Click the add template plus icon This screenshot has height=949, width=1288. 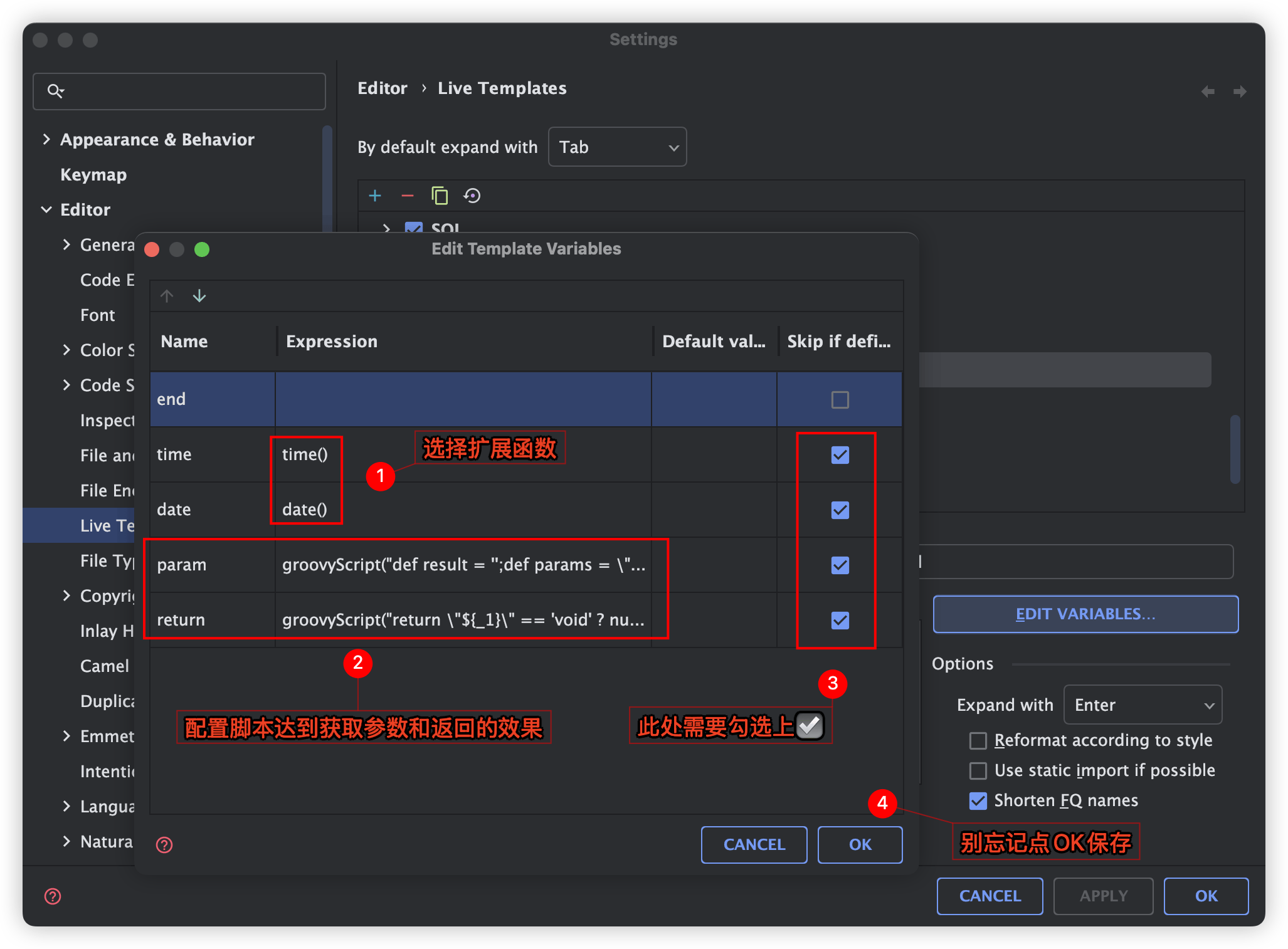(x=375, y=196)
